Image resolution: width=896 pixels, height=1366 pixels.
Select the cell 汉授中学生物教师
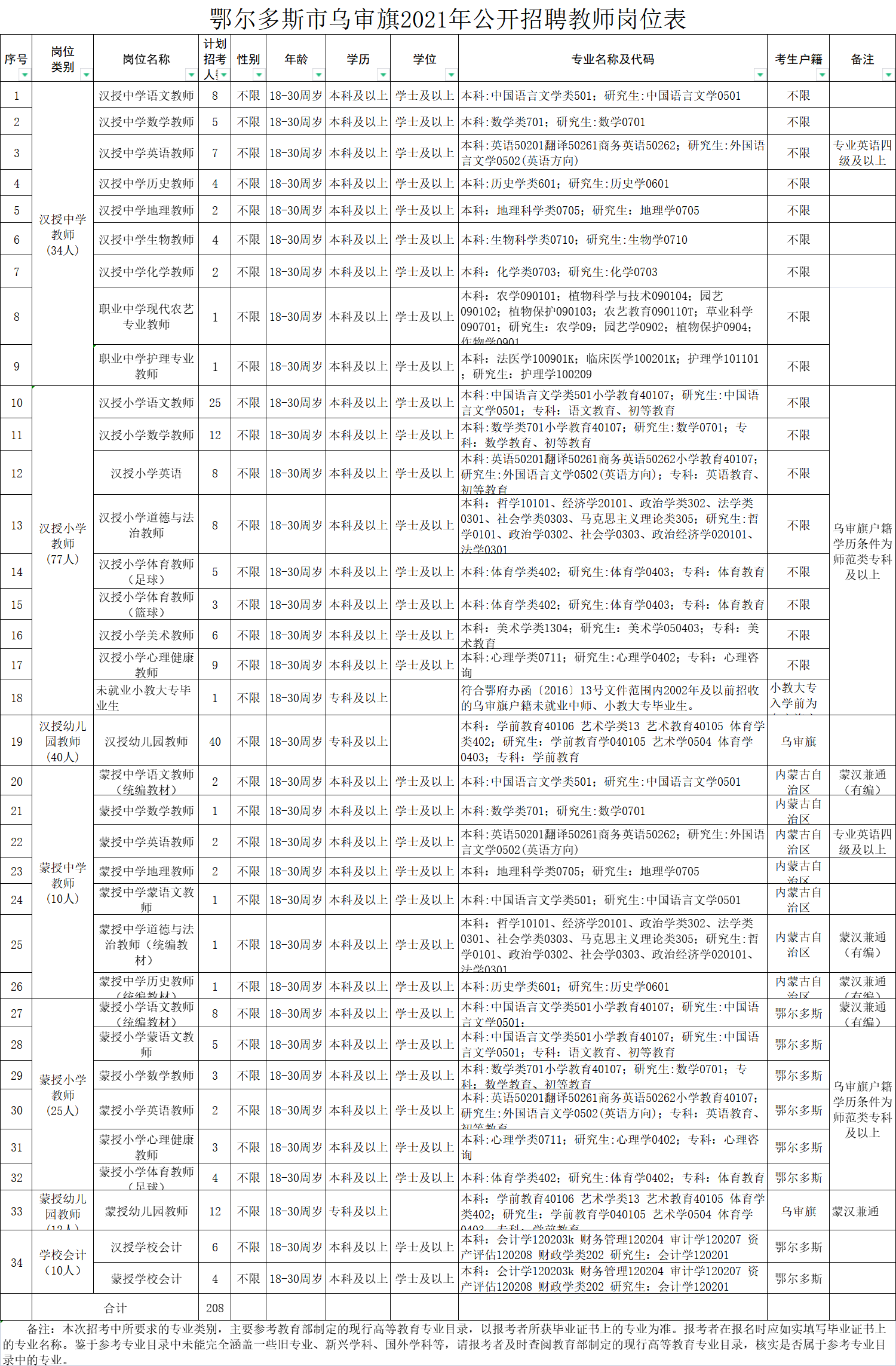point(146,240)
